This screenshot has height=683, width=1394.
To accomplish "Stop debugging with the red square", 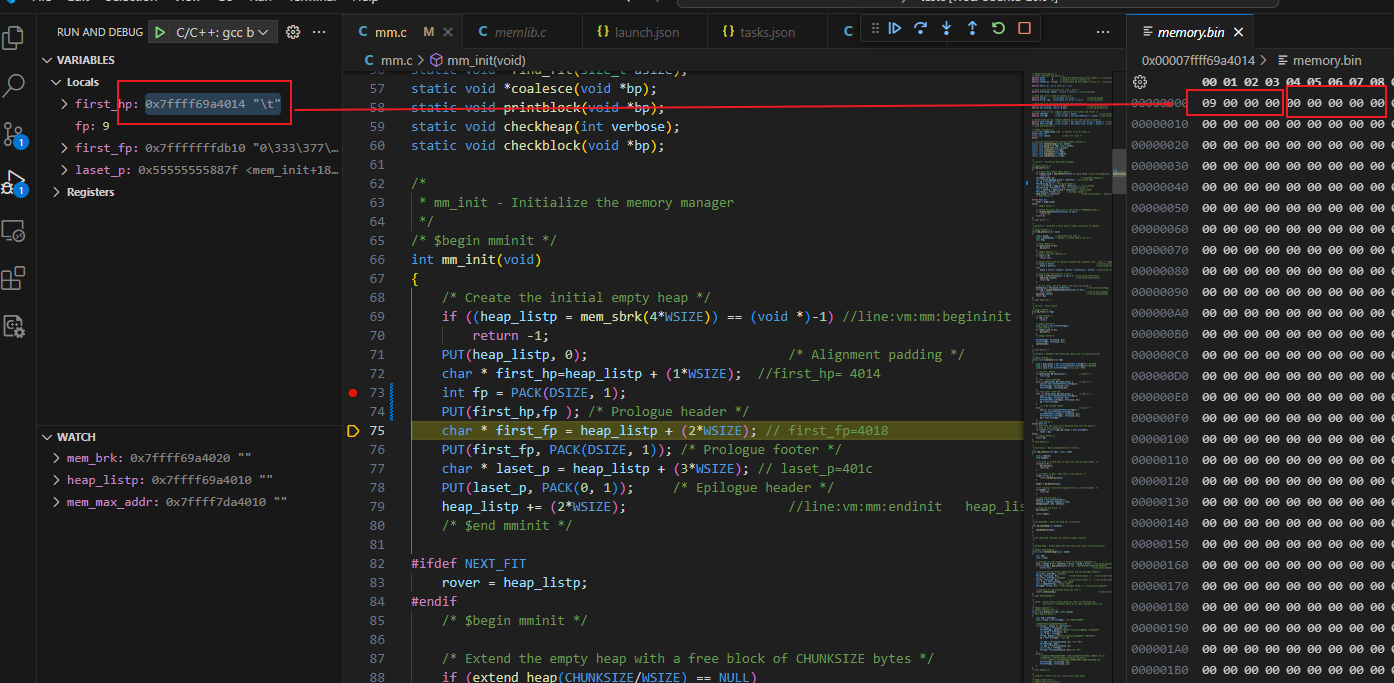I will pos(1024,29).
